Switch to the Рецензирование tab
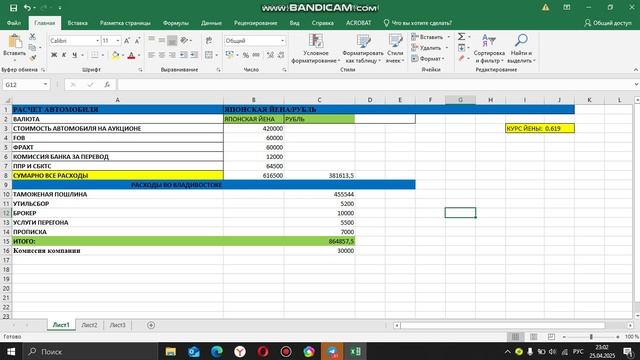This screenshot has width=640, height=360. 256,23
